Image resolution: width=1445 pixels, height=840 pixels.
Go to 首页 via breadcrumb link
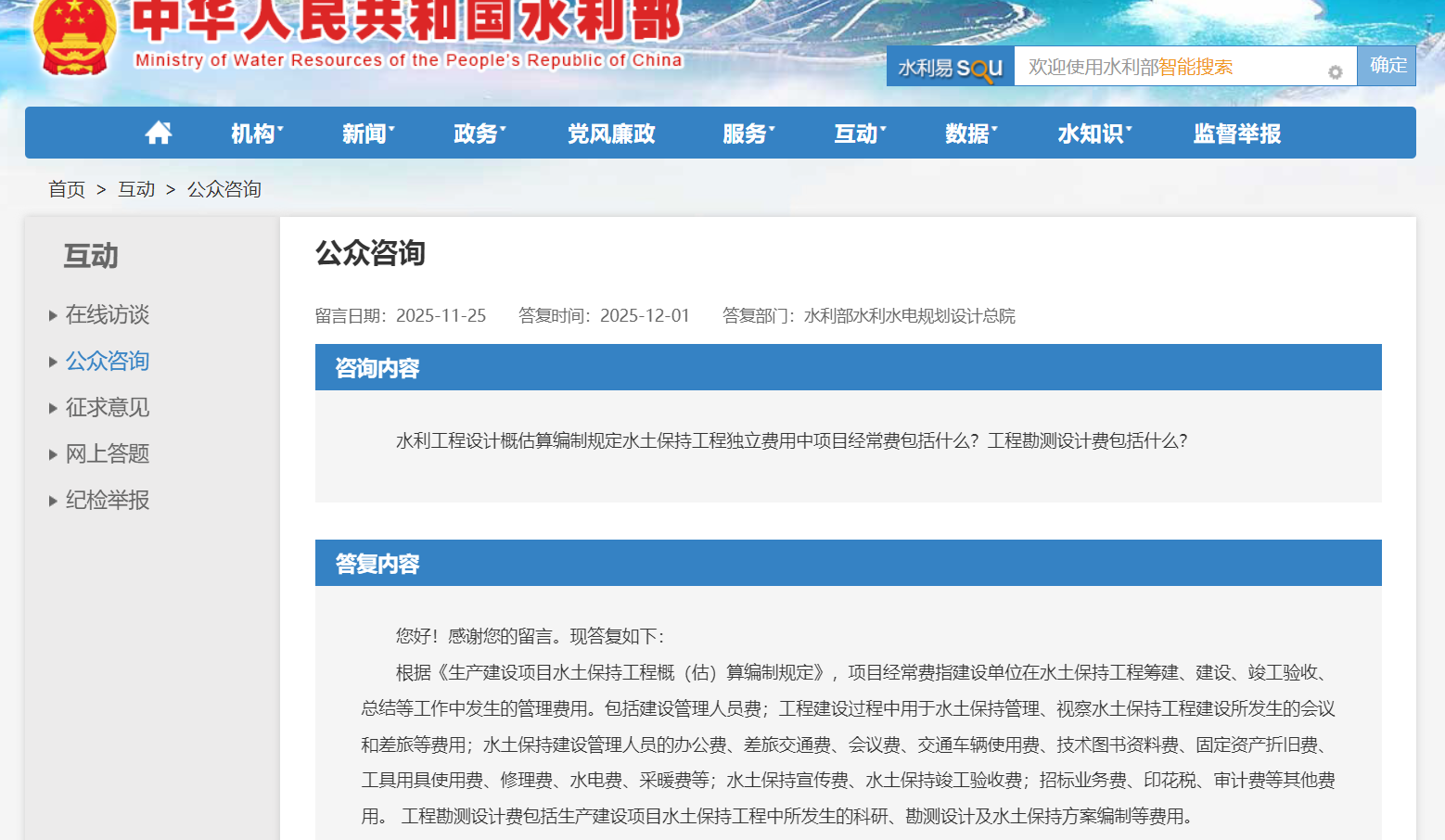(x=67, y=189)
